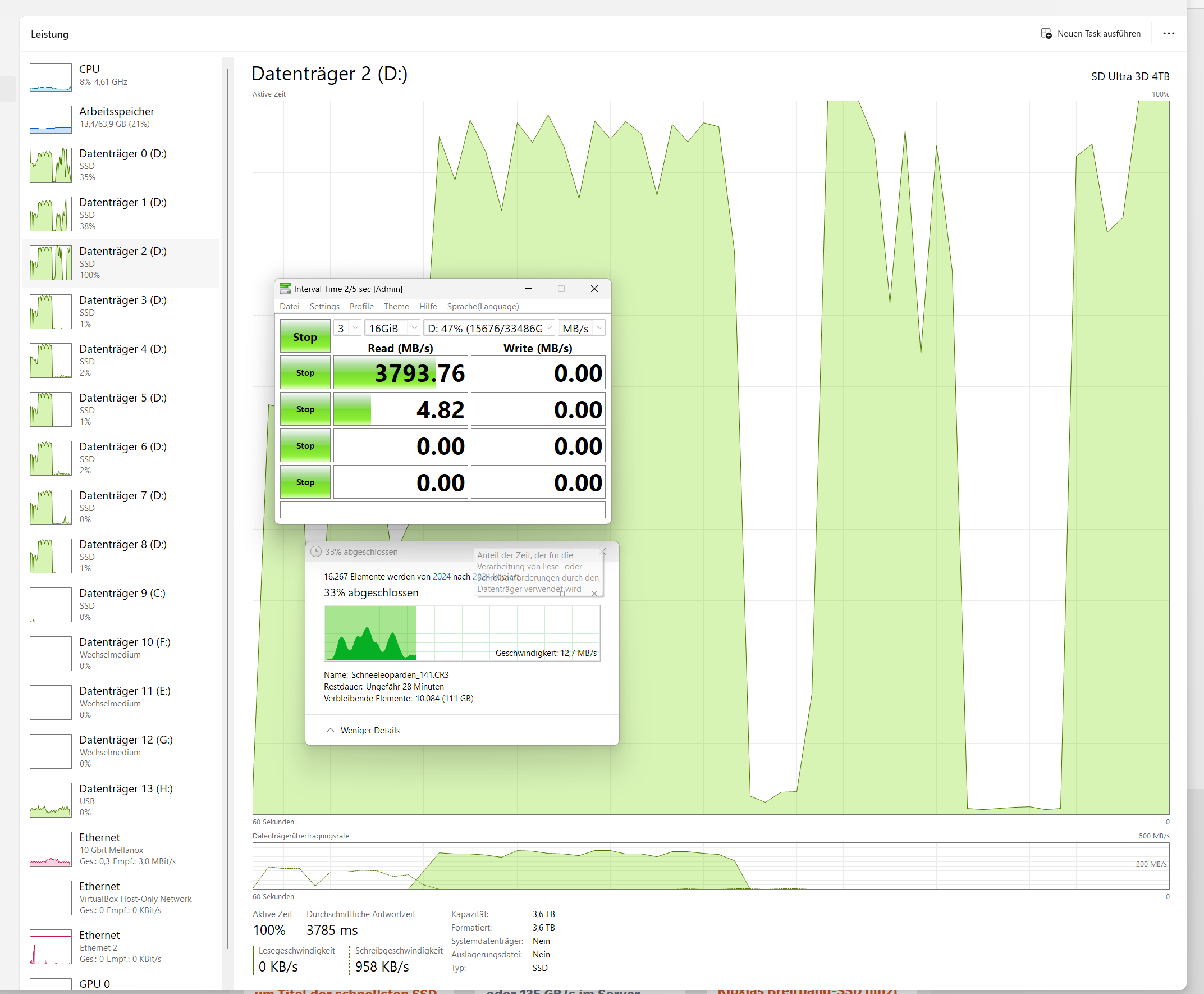Open the three-dots more options menu

pos(1169,33)
